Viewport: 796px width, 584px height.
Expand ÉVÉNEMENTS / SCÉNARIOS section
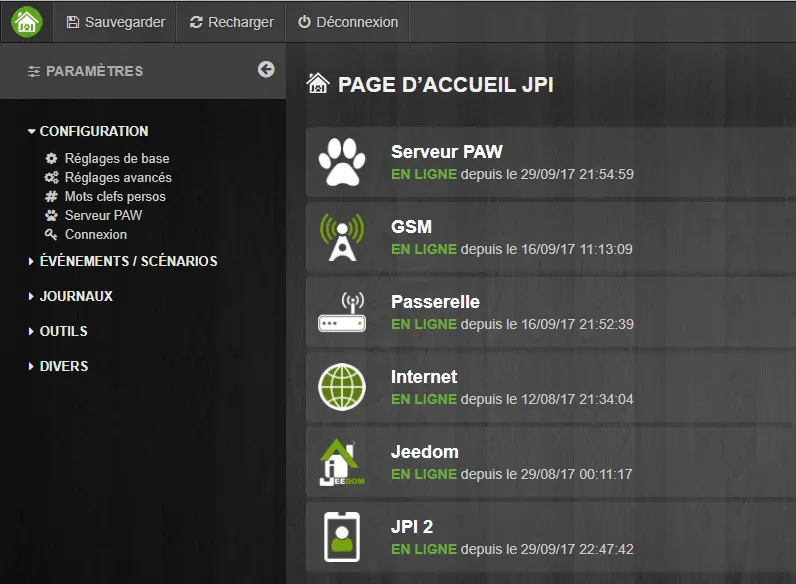[123, 261]
